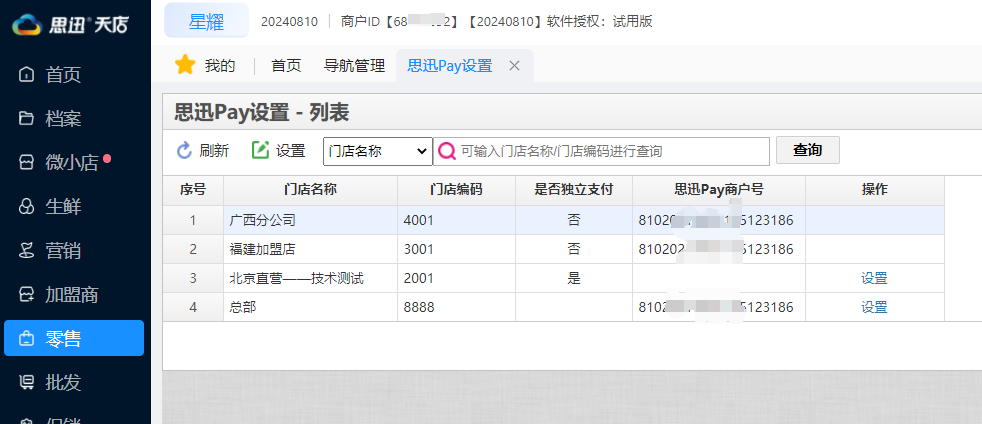
Task: Open the 生鲜 sidebar section
Action: pyautogui.click(x=74, y=207)
